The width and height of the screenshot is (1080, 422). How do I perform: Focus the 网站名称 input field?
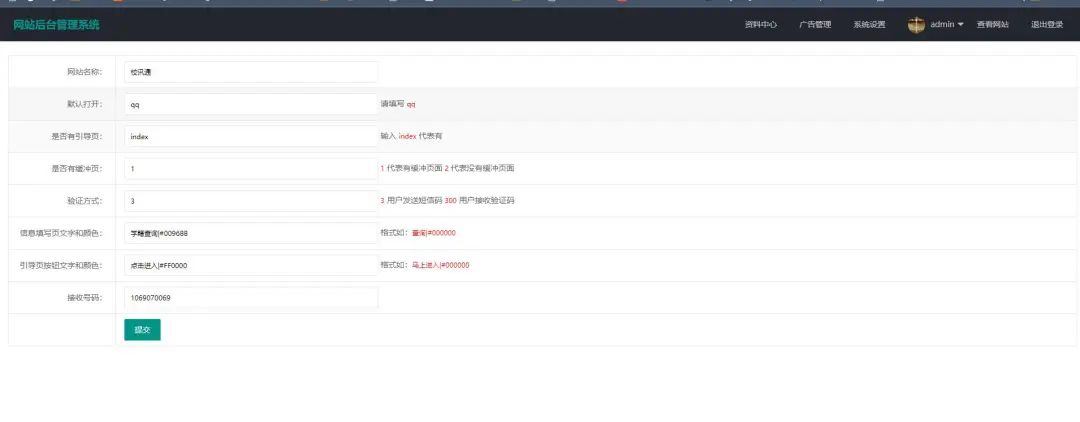tap(251, 72)
